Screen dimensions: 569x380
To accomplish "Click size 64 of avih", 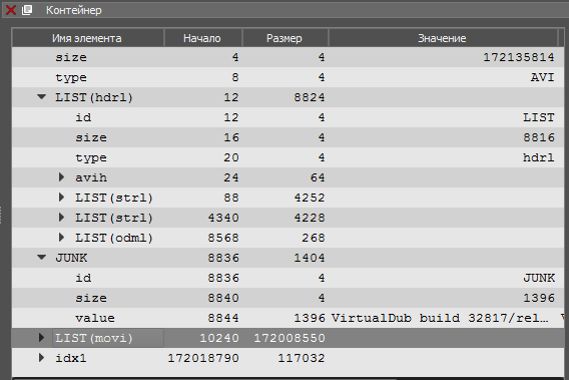I will [x=317, y=177].
